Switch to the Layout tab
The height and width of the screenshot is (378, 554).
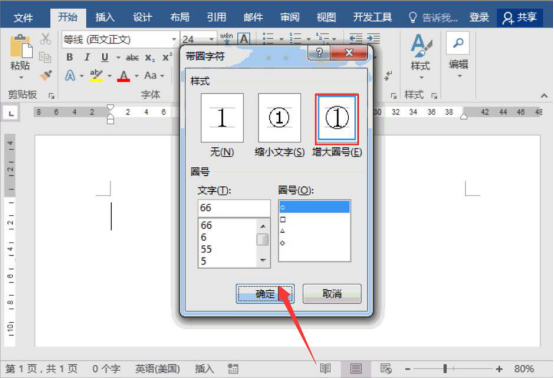click(x=179, y=17)
